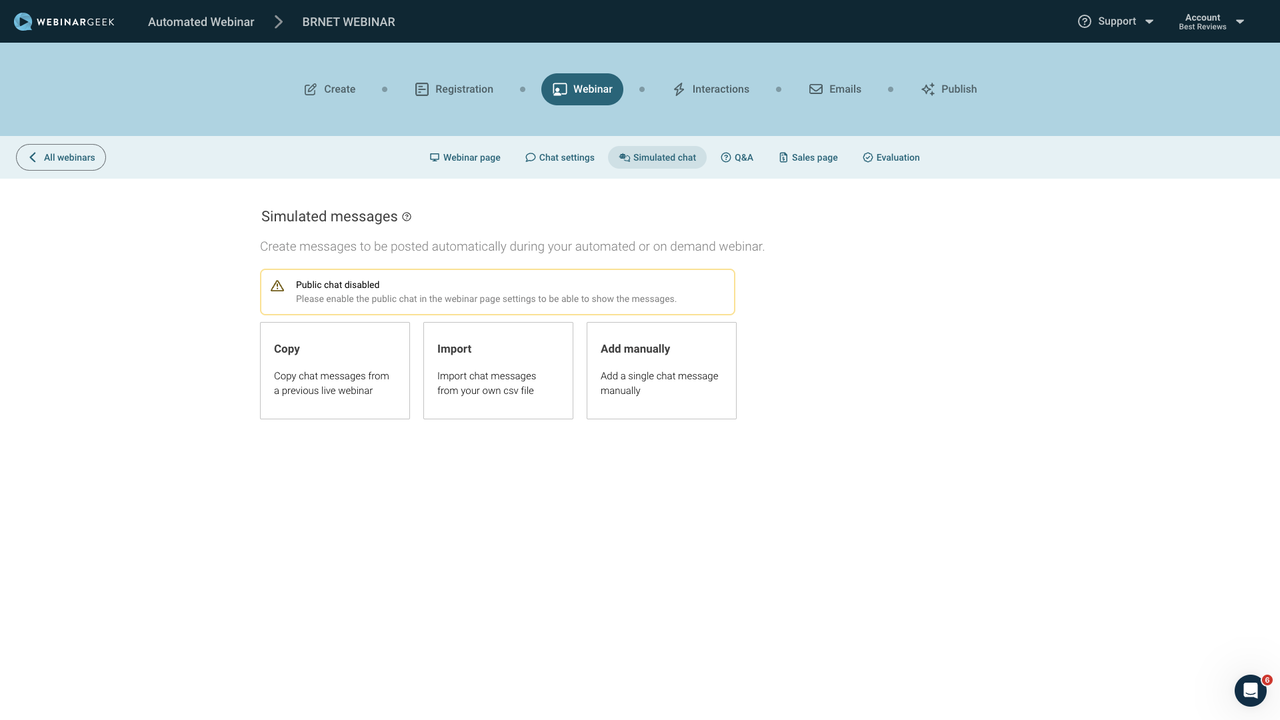The image size is (1280, 720).
Task: Open the Intercom chat bubble
Action: 1250,690
